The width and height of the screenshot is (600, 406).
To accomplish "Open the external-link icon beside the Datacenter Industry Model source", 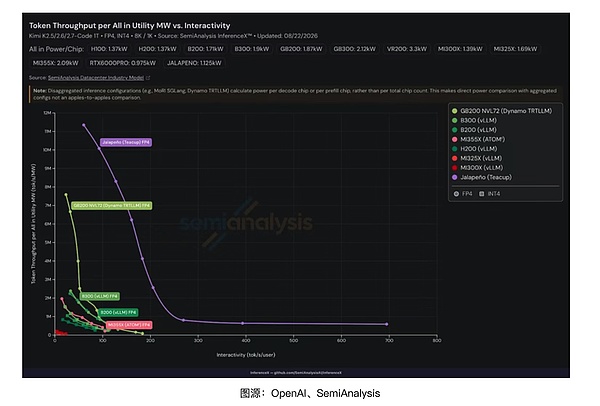I will pos(148,78).
